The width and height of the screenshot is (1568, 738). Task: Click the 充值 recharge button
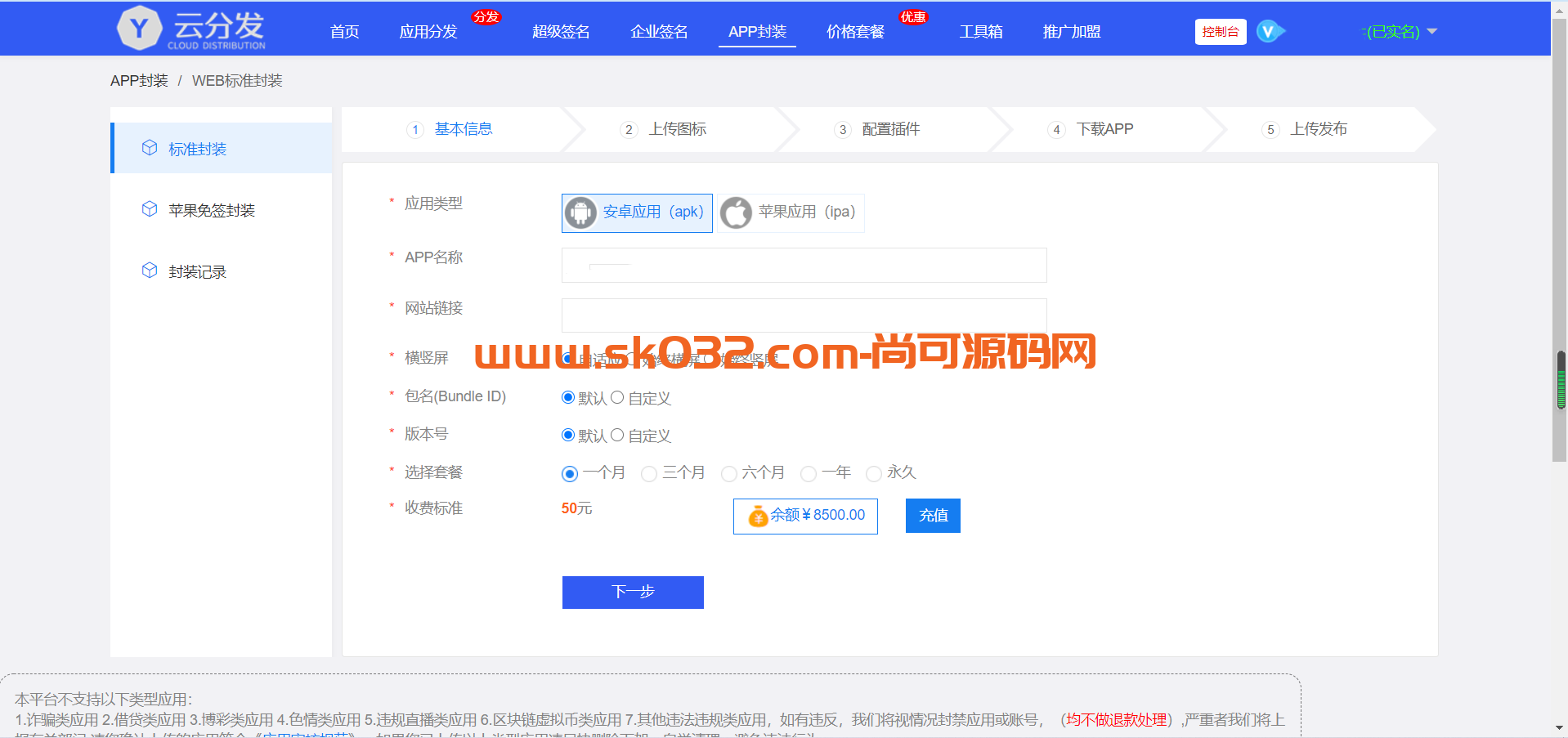[933, 516]
